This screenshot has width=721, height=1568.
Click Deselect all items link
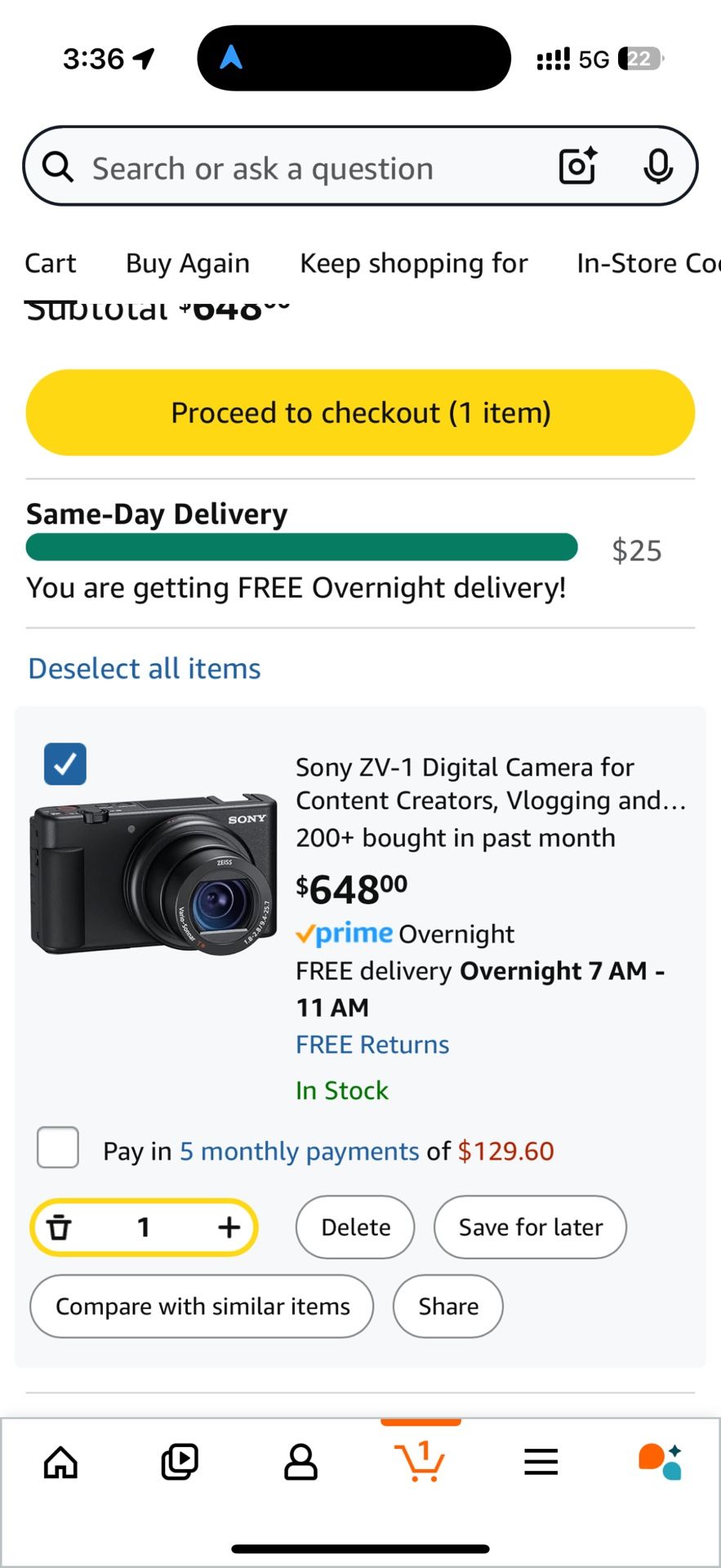[145, 669]
